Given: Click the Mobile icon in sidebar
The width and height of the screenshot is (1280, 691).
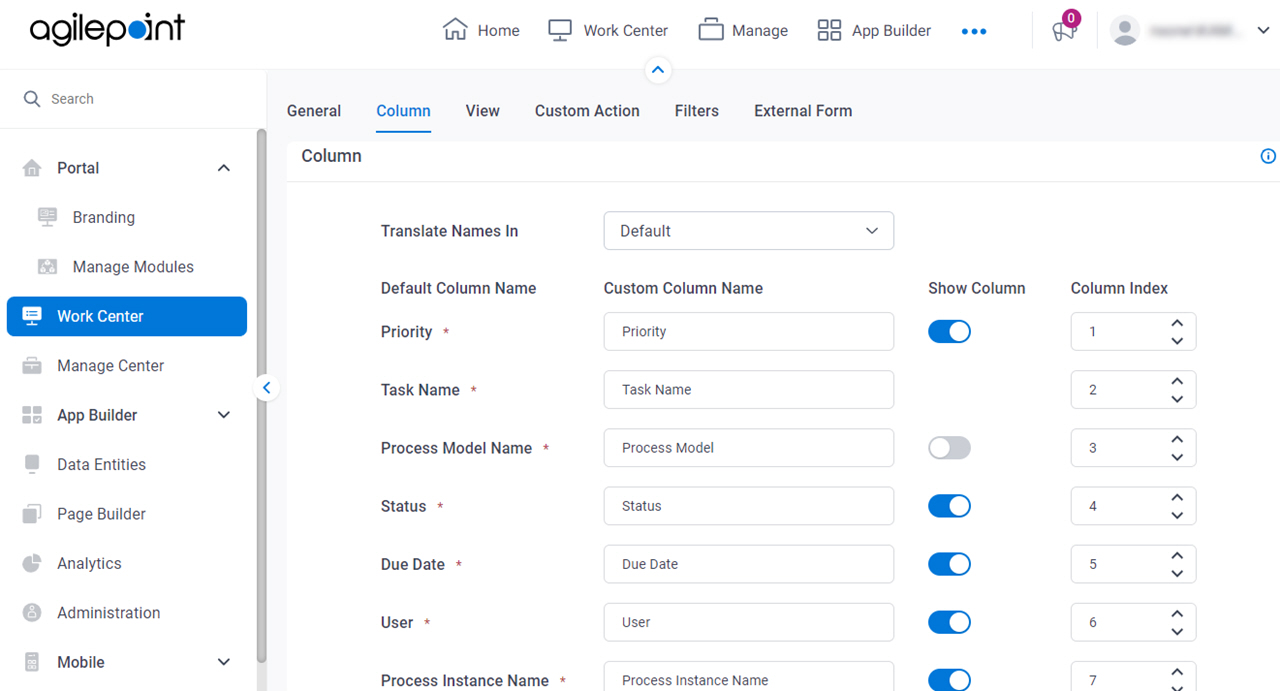Looking at the screenshot, I should point(32,662).
